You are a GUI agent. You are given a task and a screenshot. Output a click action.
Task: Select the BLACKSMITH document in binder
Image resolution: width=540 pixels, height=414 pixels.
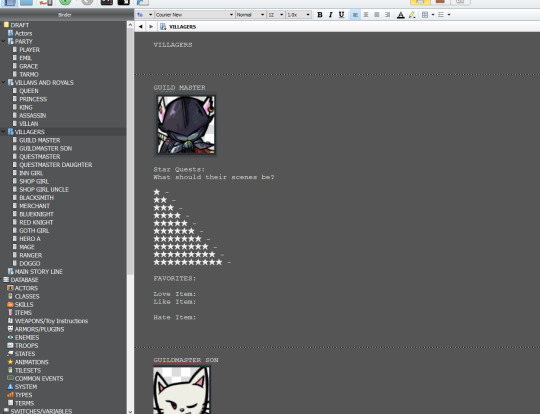[x=36, y=198]
